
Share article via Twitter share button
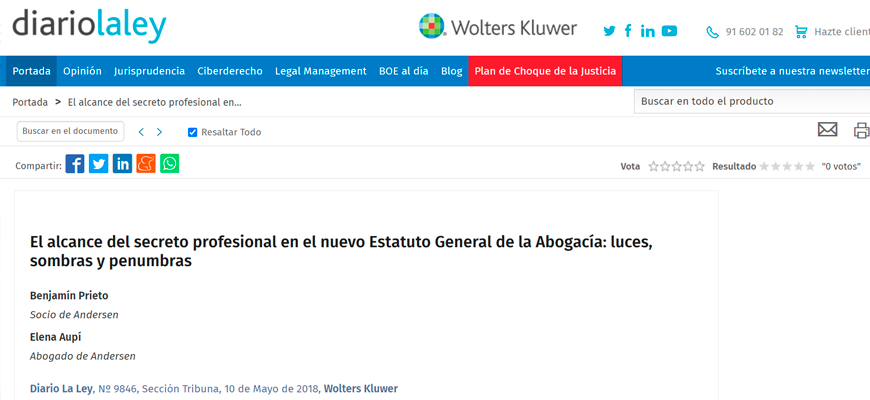(x=98, y=164)
